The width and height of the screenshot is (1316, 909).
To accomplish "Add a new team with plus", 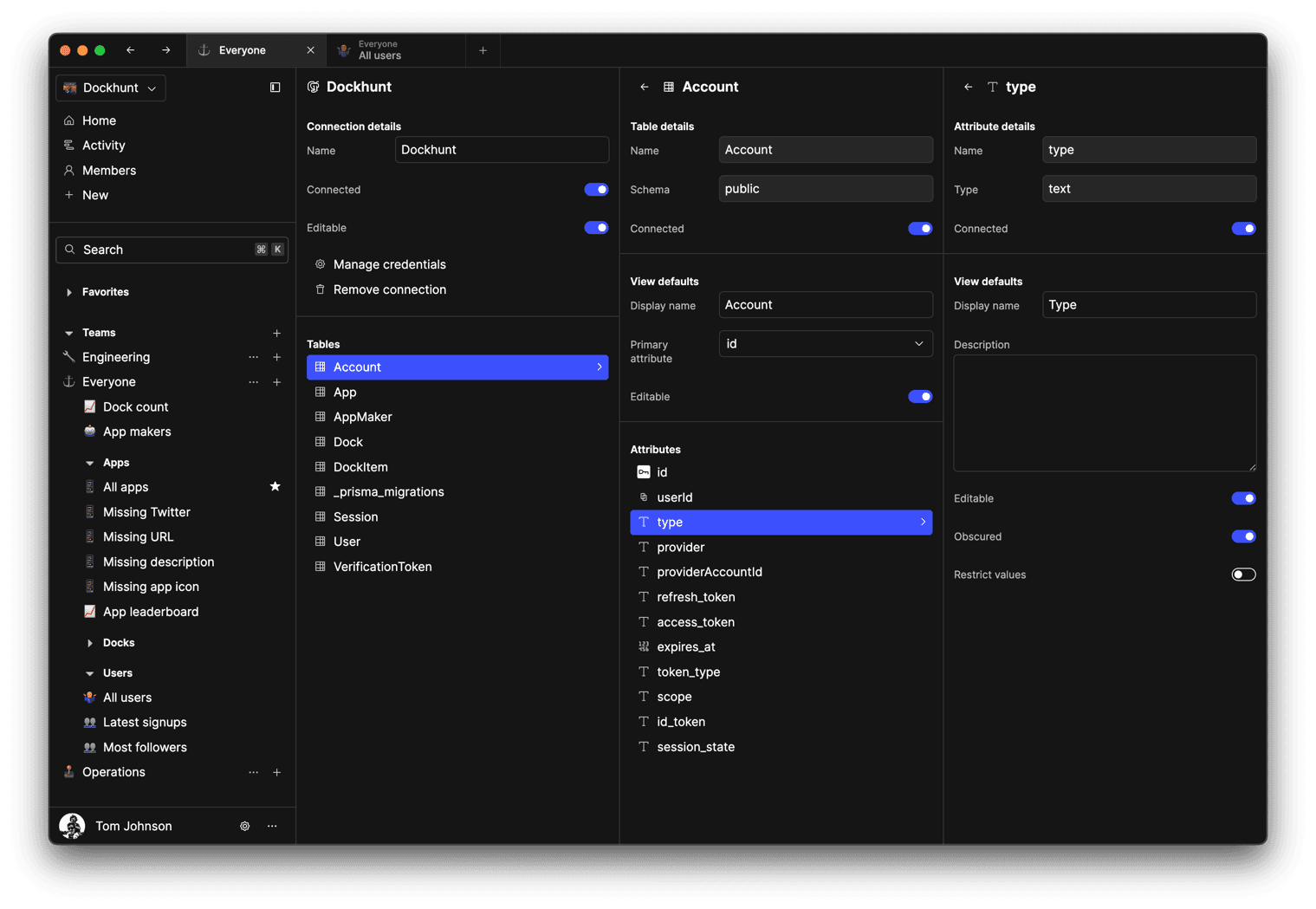I will tap(276, 333).
